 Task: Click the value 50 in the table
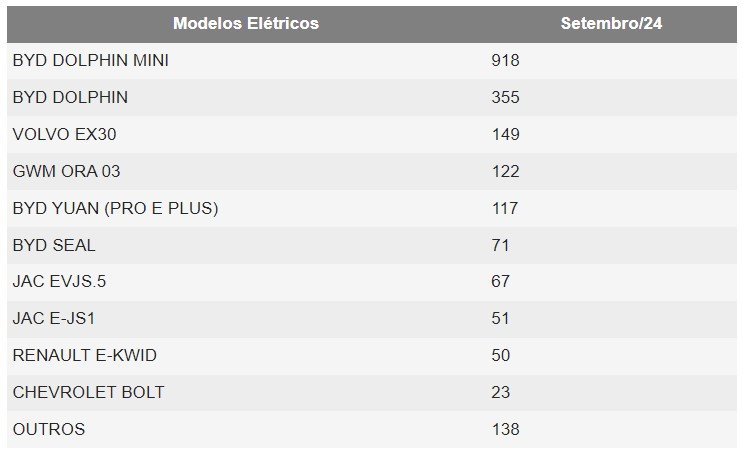tap(501, 355)
